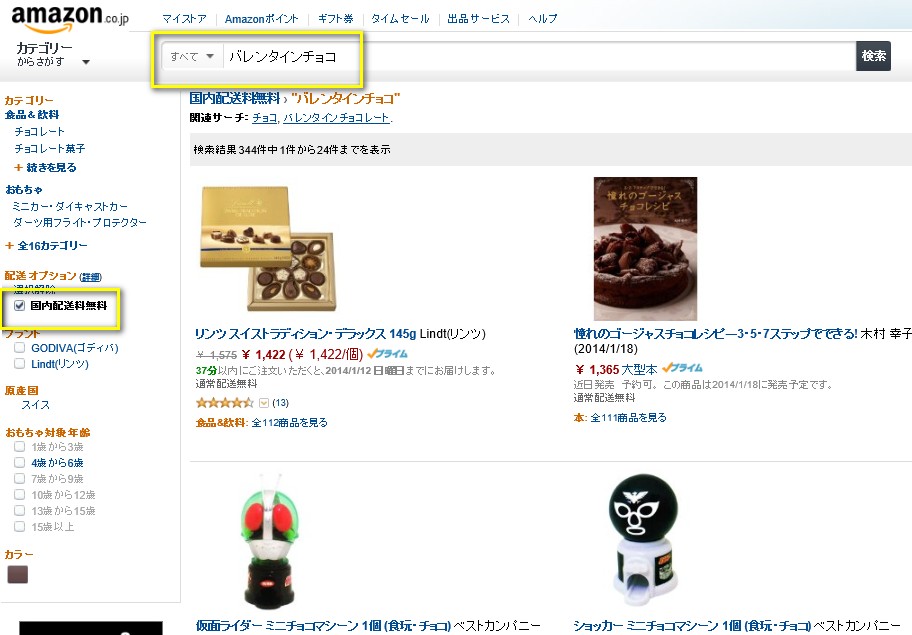Expand the 全16カテゴリー list
912x635 pixels.
tap(47, 245)
